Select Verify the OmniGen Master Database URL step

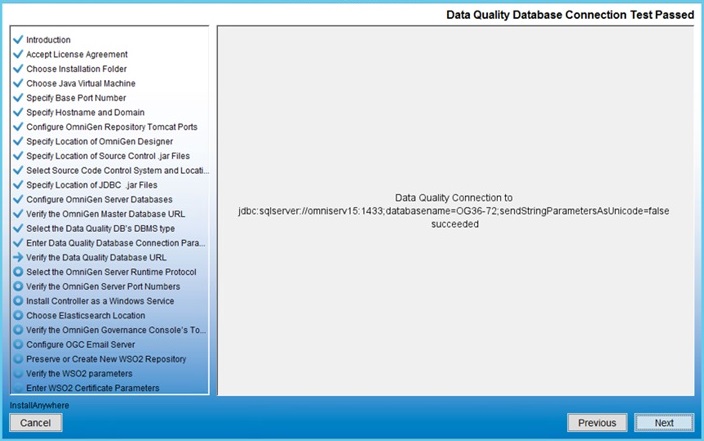point(106,214)
